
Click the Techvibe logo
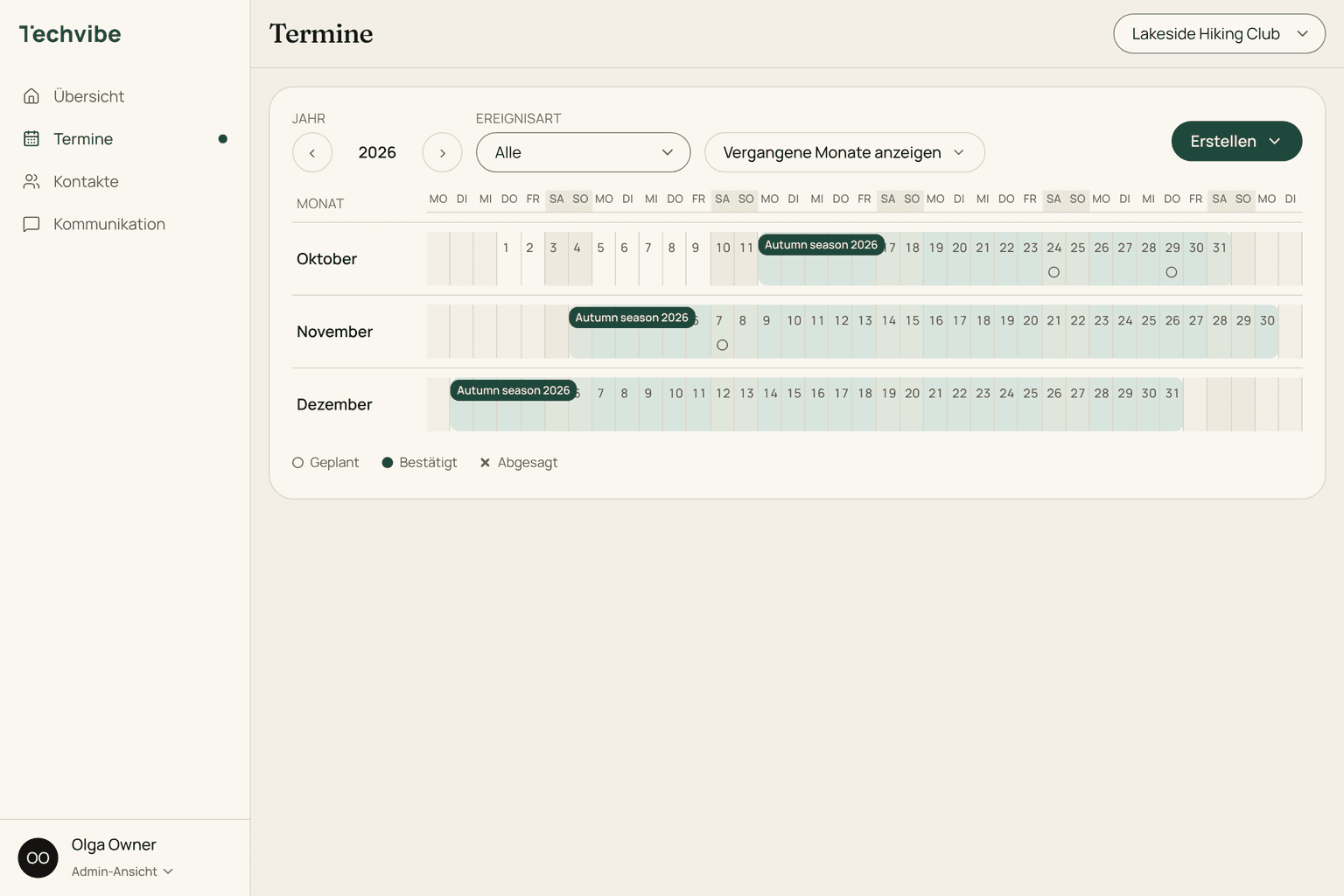point(70,34)
